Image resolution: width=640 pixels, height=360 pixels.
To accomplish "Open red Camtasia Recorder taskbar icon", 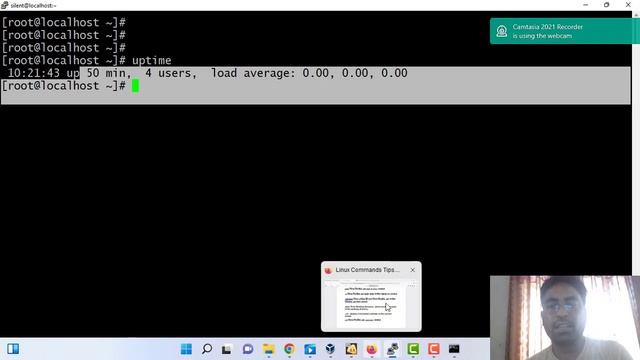I will click(x=433, y=349).
